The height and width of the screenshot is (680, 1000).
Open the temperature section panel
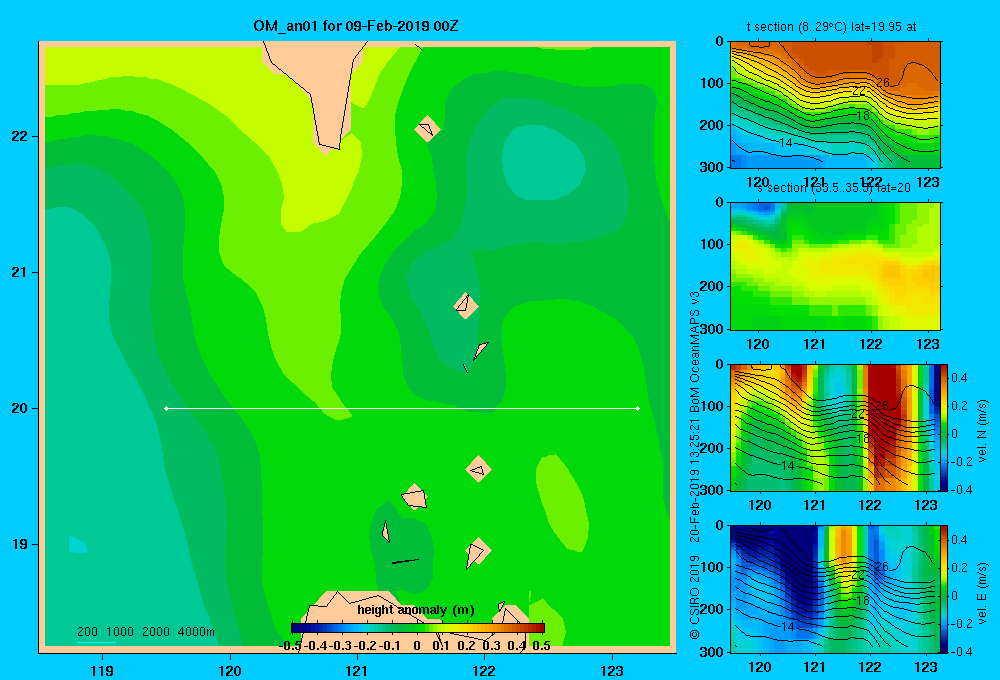click(x=835, y=105)
